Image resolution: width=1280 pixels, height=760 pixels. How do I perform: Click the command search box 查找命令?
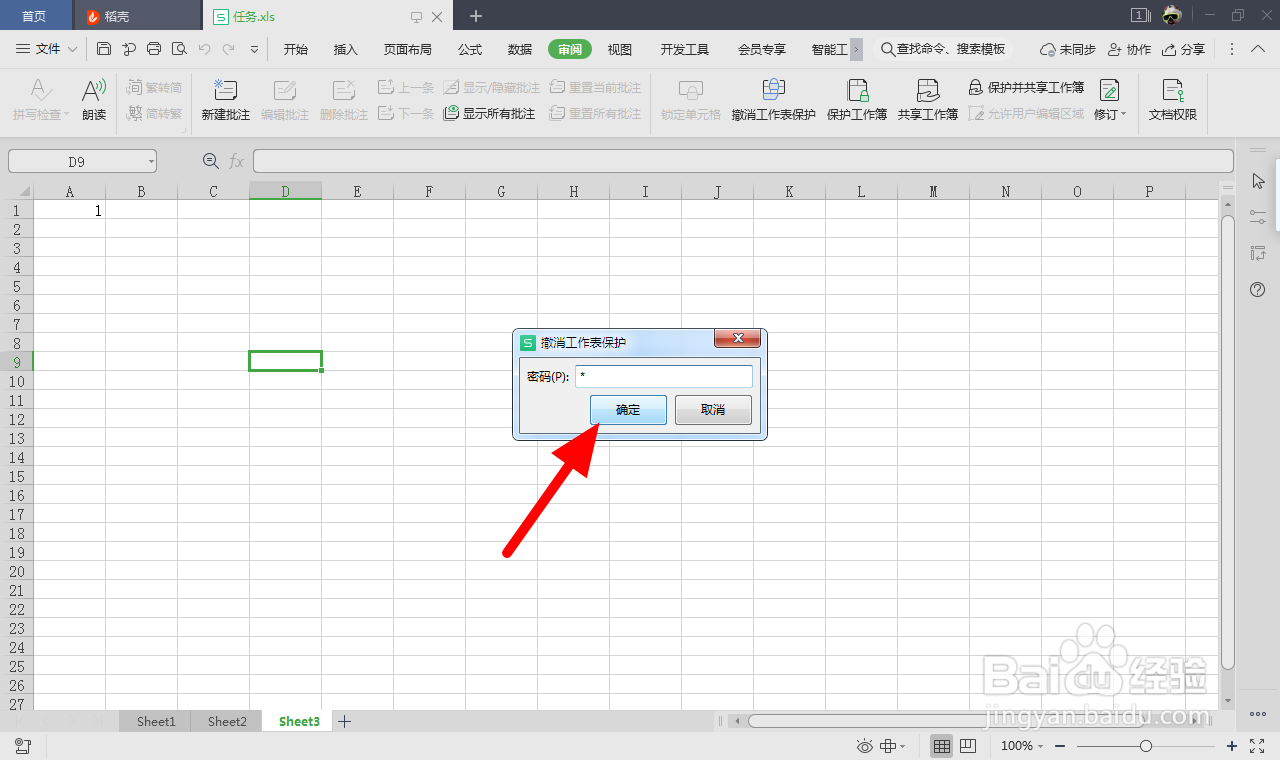pos(943,49)
